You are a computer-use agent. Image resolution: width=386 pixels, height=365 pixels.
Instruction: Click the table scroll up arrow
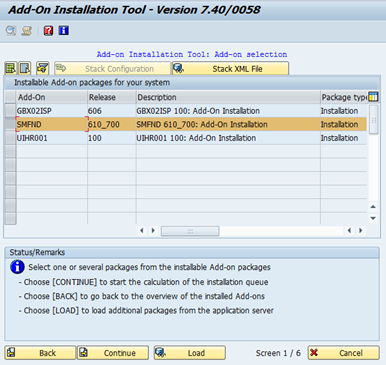point(373,207)
